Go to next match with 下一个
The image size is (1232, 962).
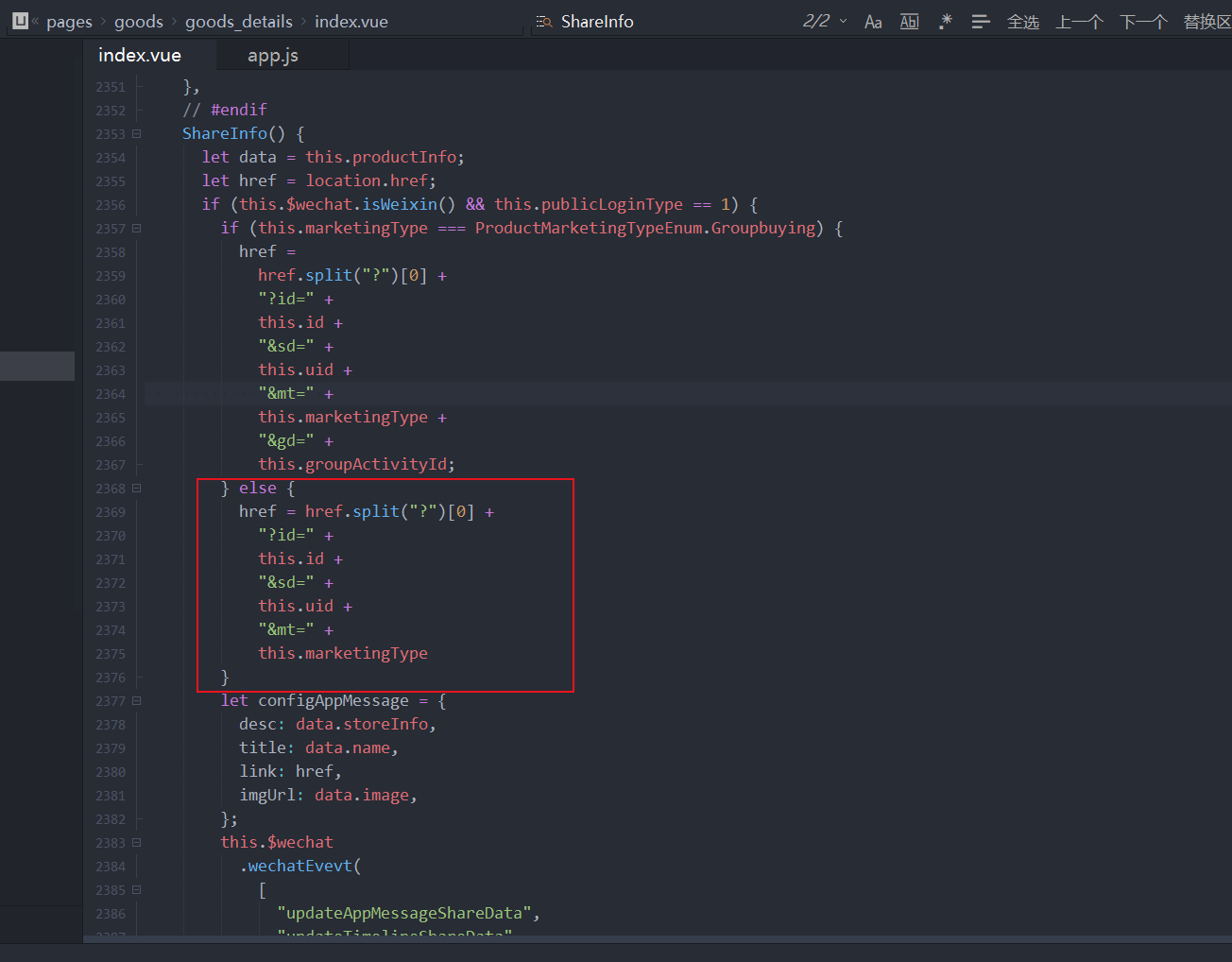pyautogui.click(x=1143, y=22)
